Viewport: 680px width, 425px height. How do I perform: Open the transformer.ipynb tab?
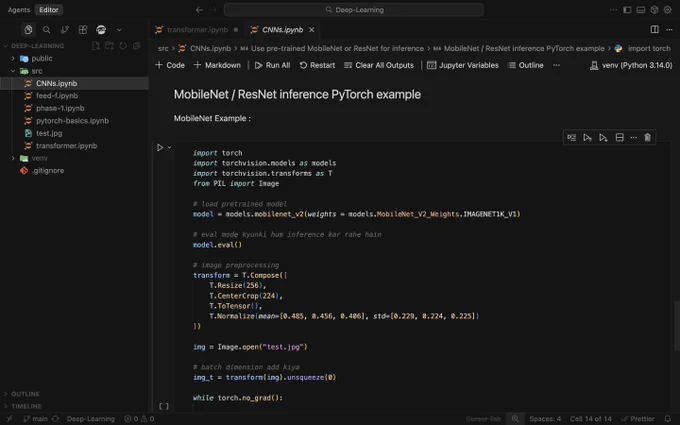197,29
